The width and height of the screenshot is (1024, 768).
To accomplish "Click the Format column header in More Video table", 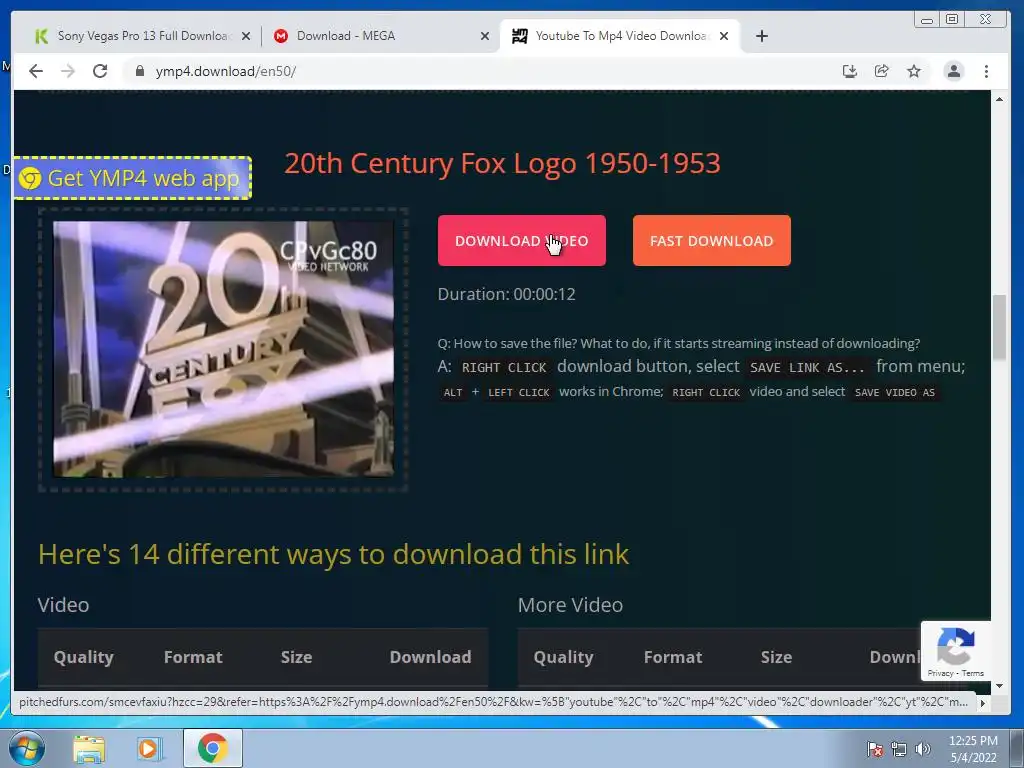I will click(x=673, y=657).
